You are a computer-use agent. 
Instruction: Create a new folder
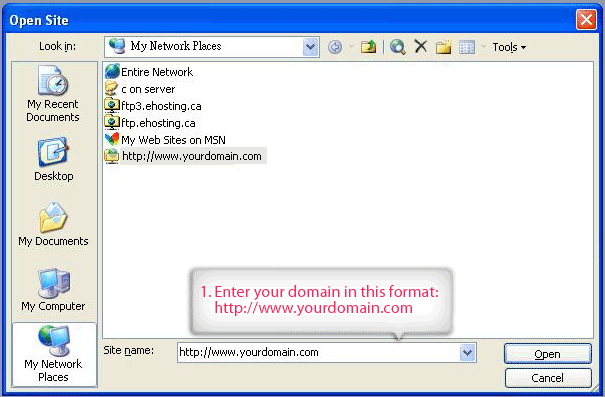click(444, 47)
